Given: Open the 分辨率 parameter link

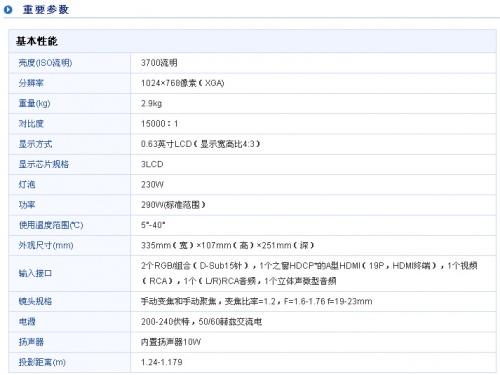Looking at the screenshot, I should coord(31,83).
